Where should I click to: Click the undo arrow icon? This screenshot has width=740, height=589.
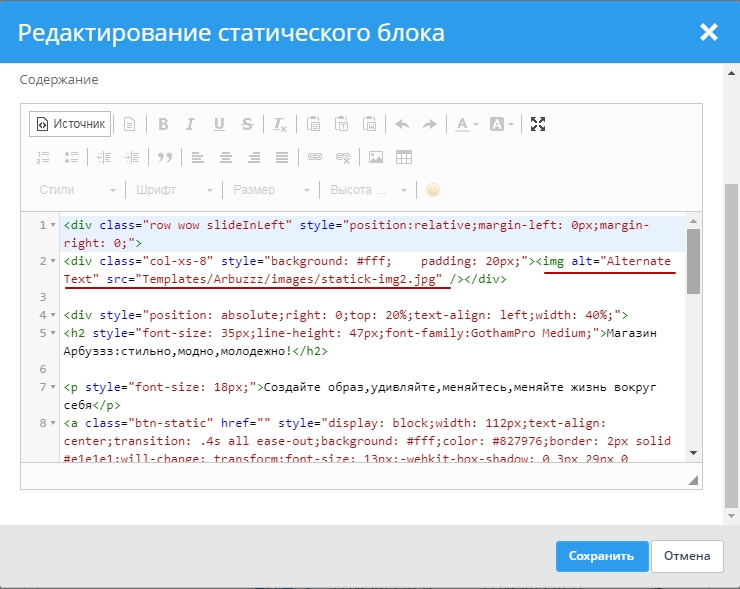(402, 124)
